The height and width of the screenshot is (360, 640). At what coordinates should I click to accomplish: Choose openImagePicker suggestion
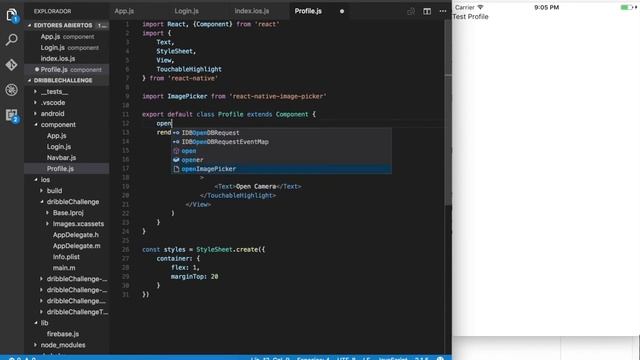click(281, 169)
